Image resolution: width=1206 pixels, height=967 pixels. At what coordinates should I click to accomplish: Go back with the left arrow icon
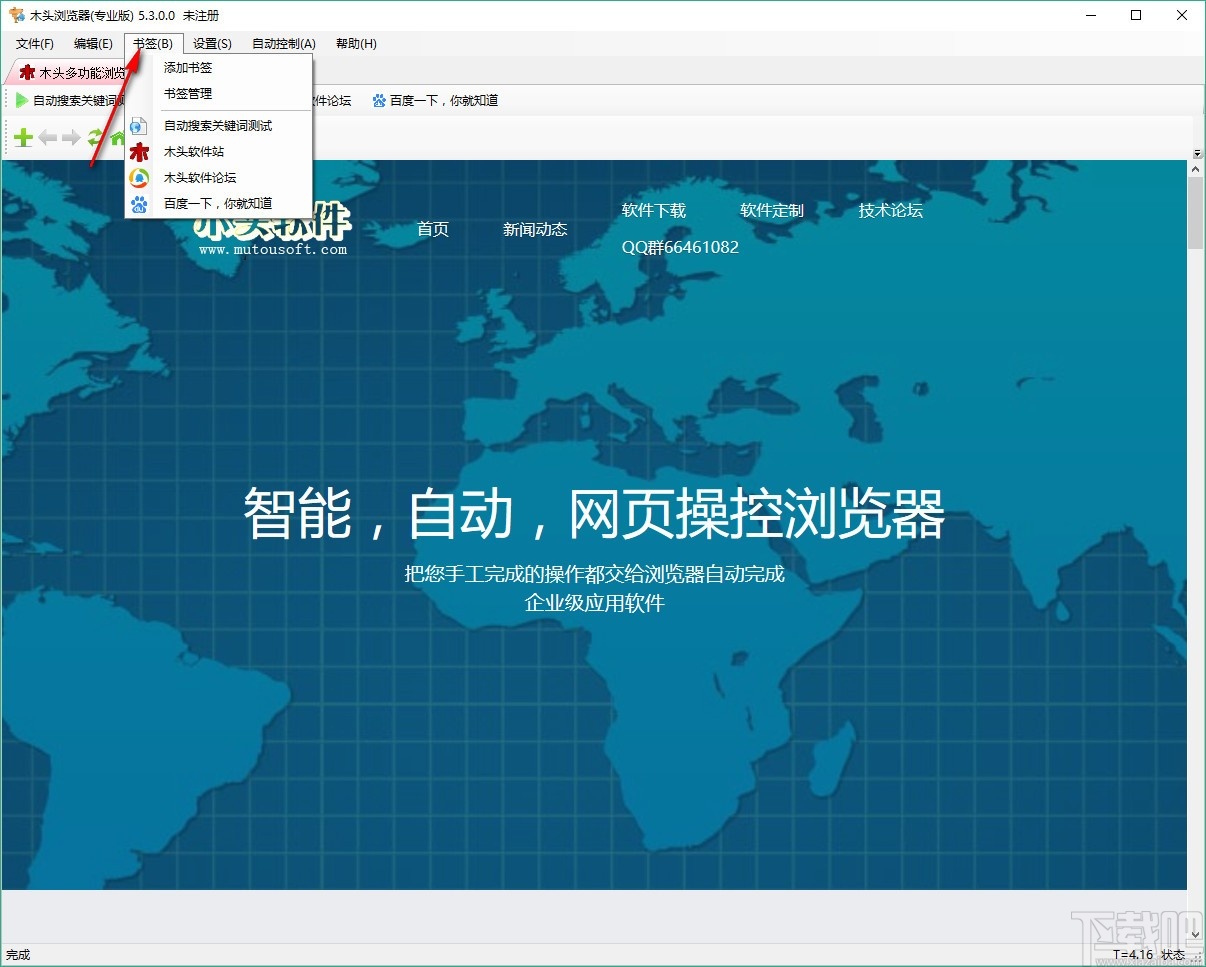click(x=47, y=137)
